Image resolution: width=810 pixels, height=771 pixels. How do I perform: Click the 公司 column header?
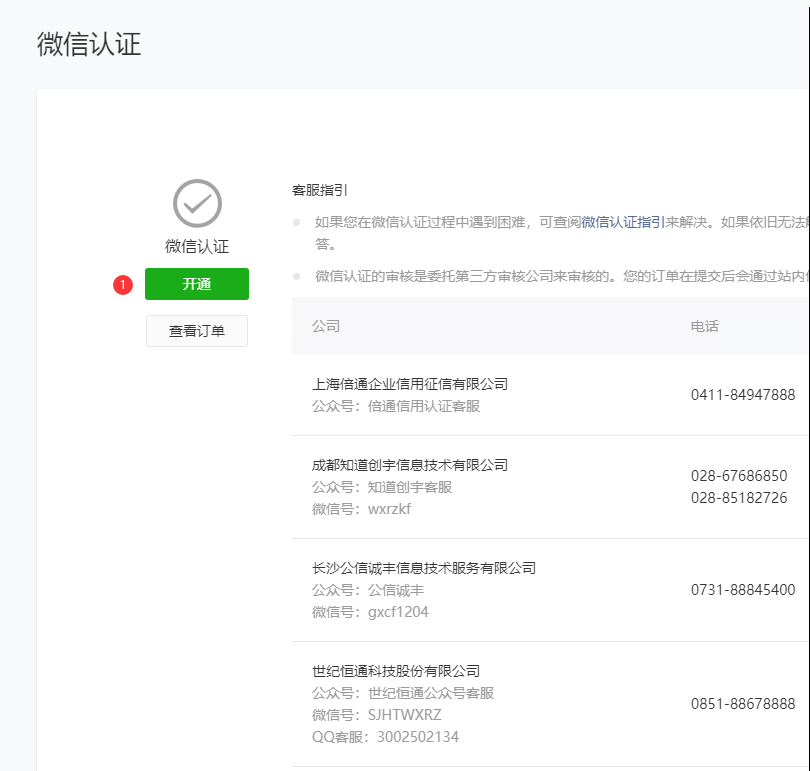click(326, 326)
